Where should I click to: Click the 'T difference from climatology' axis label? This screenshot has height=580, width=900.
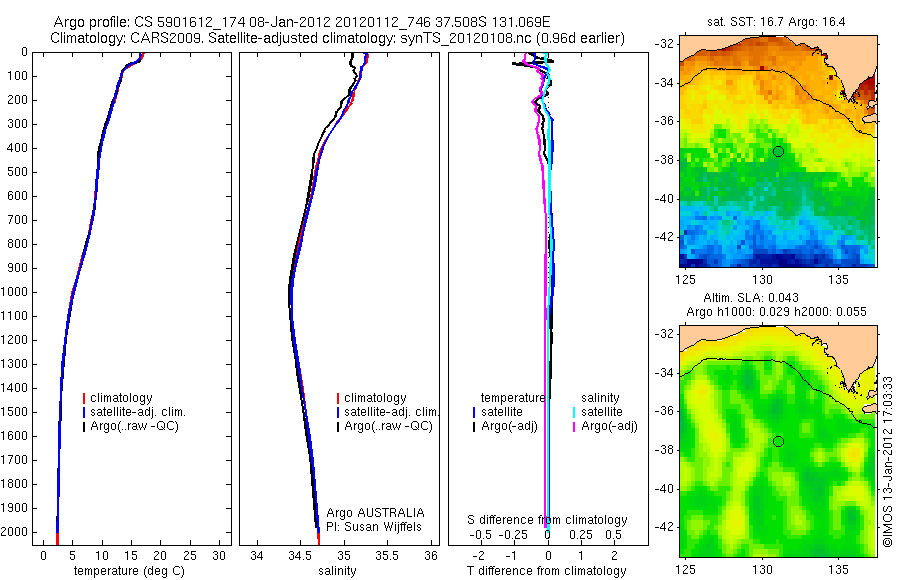(x=546, y=571)
